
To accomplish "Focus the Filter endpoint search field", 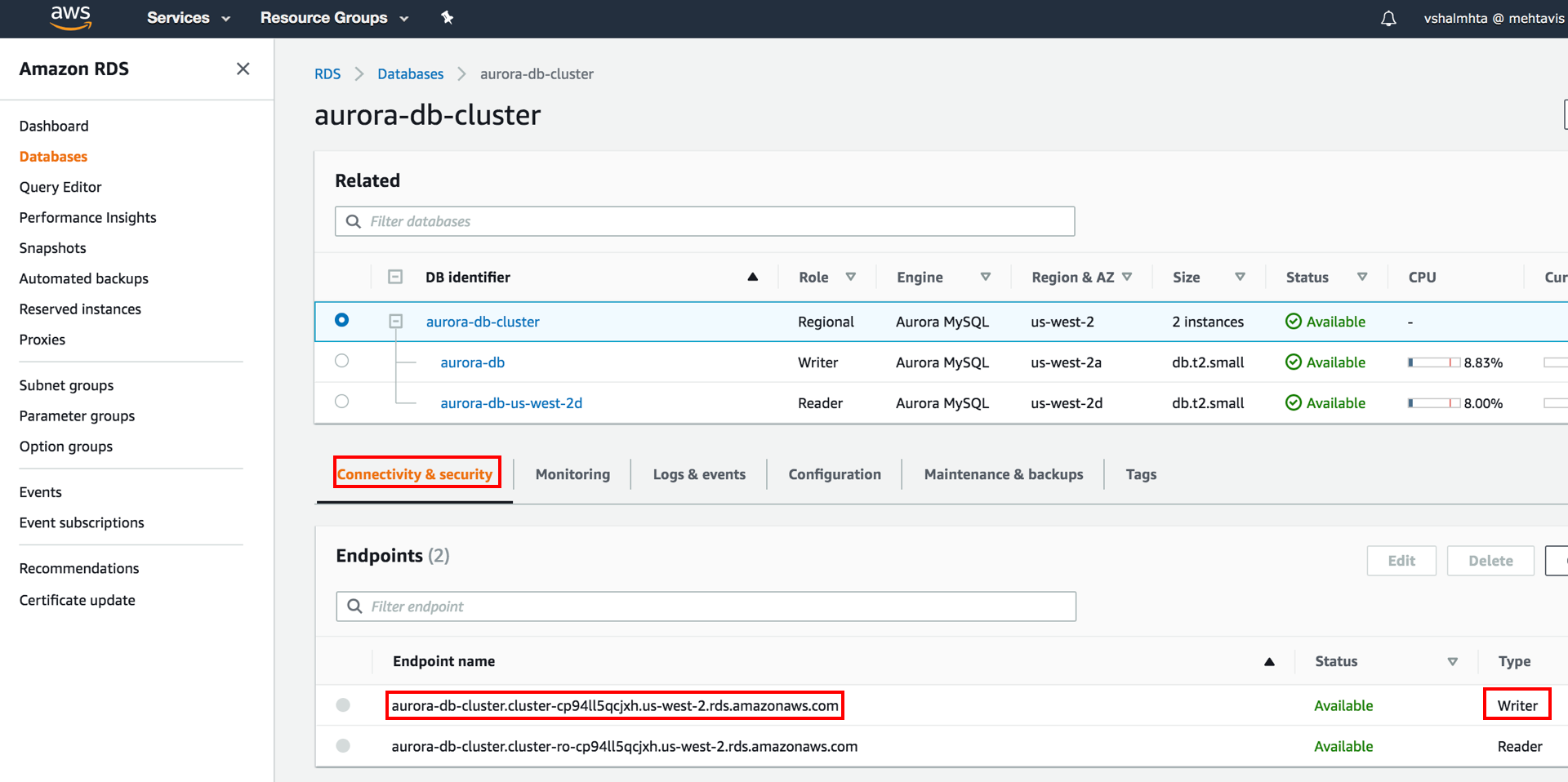I will (x=706, y=606).
